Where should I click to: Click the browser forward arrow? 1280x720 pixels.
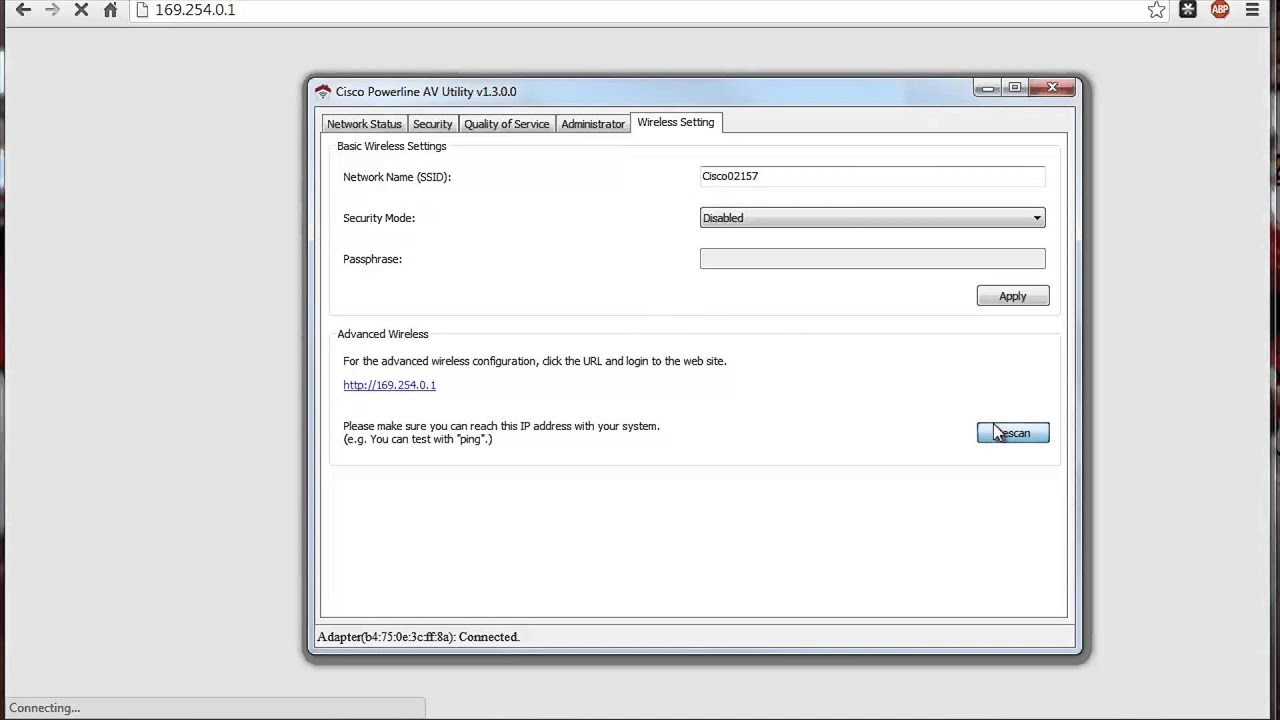coord(52,10)
